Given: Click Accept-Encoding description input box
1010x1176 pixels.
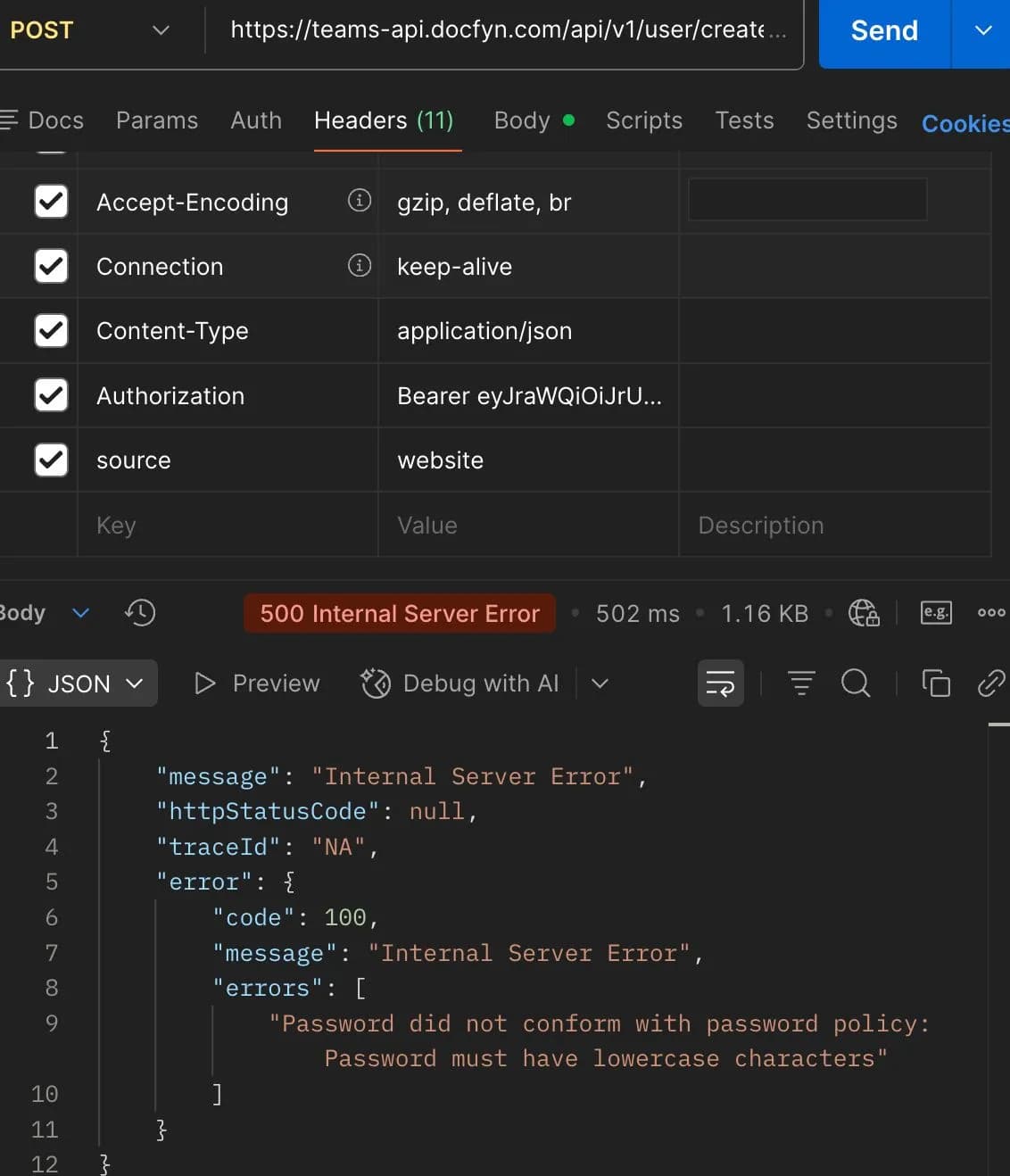Looking at the screenshot, I should (807, 199).
